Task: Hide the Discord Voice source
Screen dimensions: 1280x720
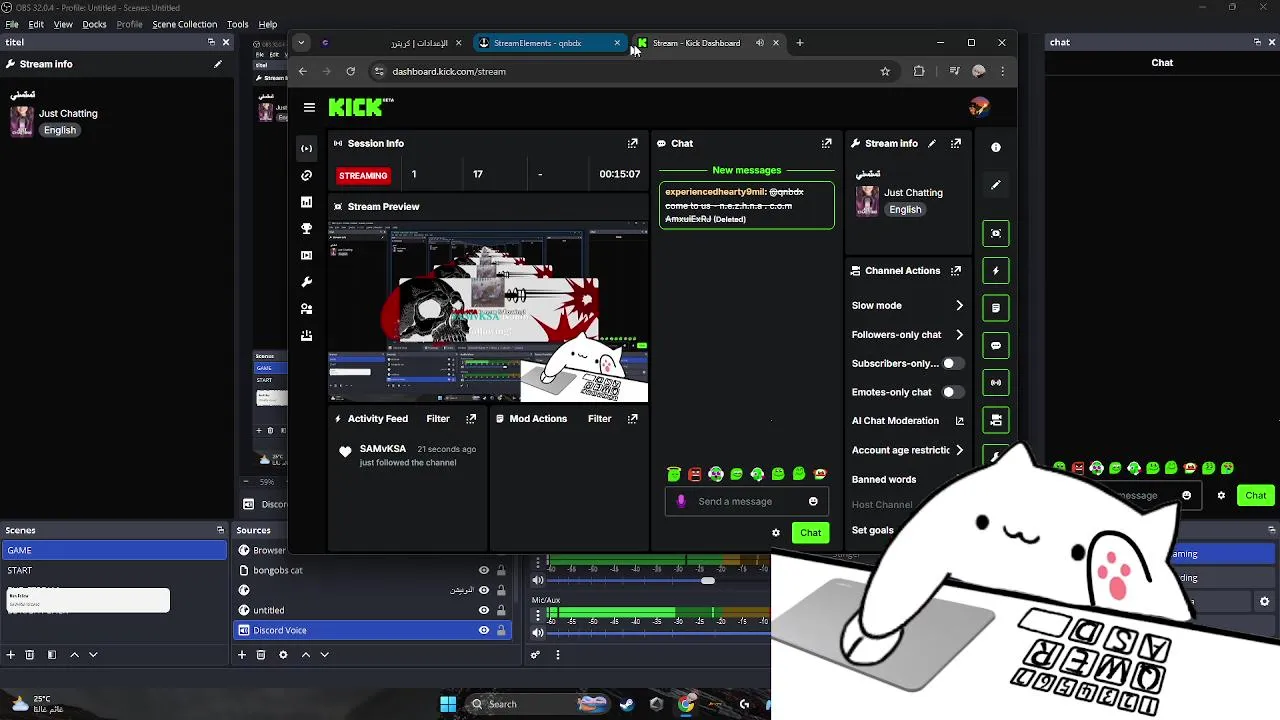Action: [x=484, y=630]
